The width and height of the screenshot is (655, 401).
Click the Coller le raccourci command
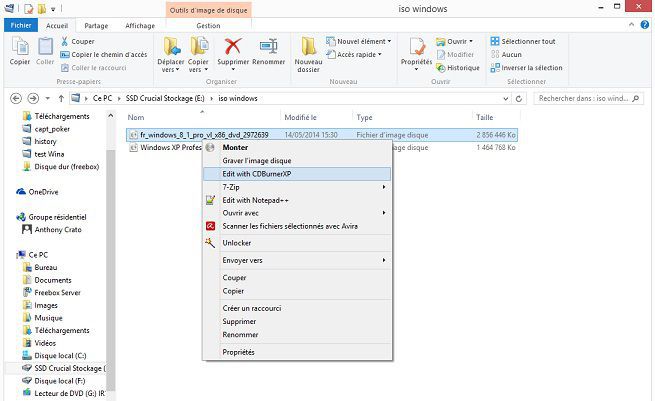pyautogui.click(x=93, y=68)
